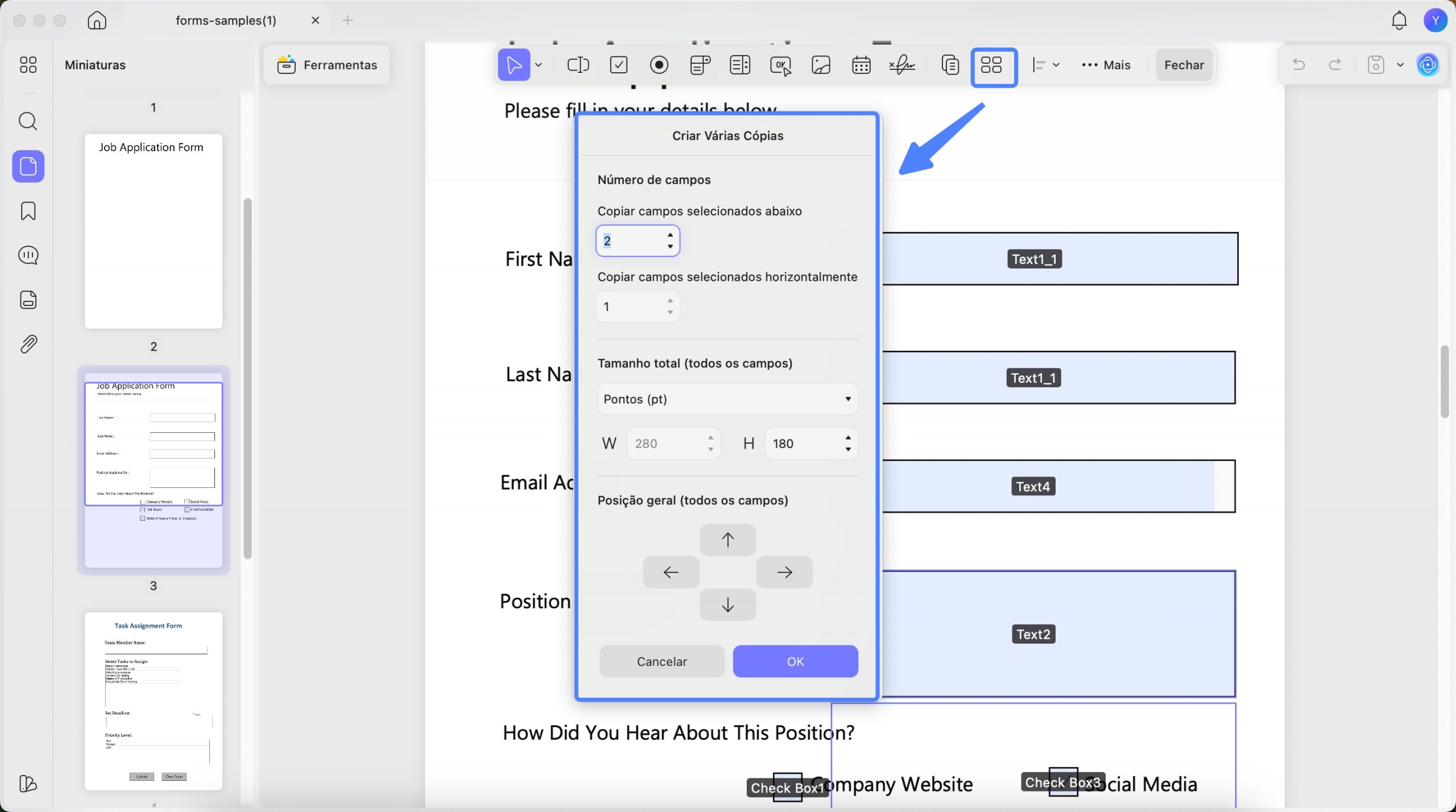
Task: Add a new tab with the plus
Action: point(348,20)
